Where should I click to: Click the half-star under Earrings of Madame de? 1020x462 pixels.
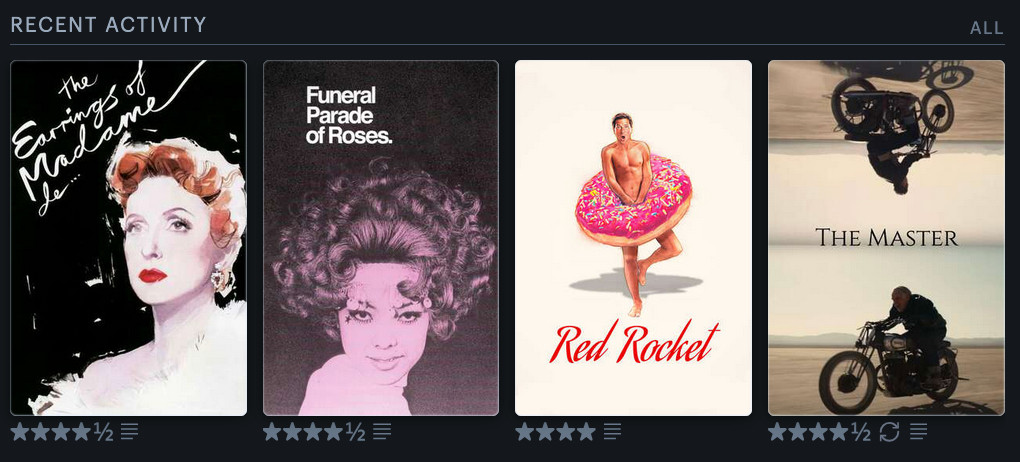(x=103, y=431)
